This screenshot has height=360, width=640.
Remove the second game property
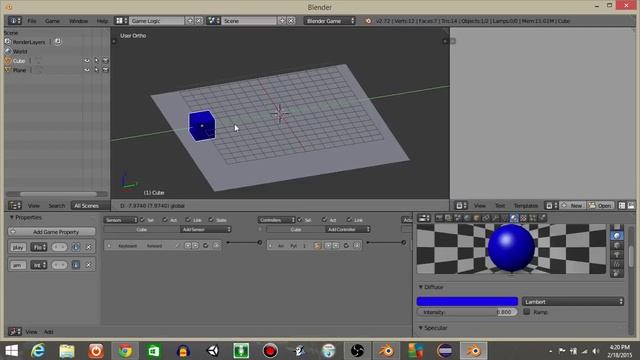89,265
